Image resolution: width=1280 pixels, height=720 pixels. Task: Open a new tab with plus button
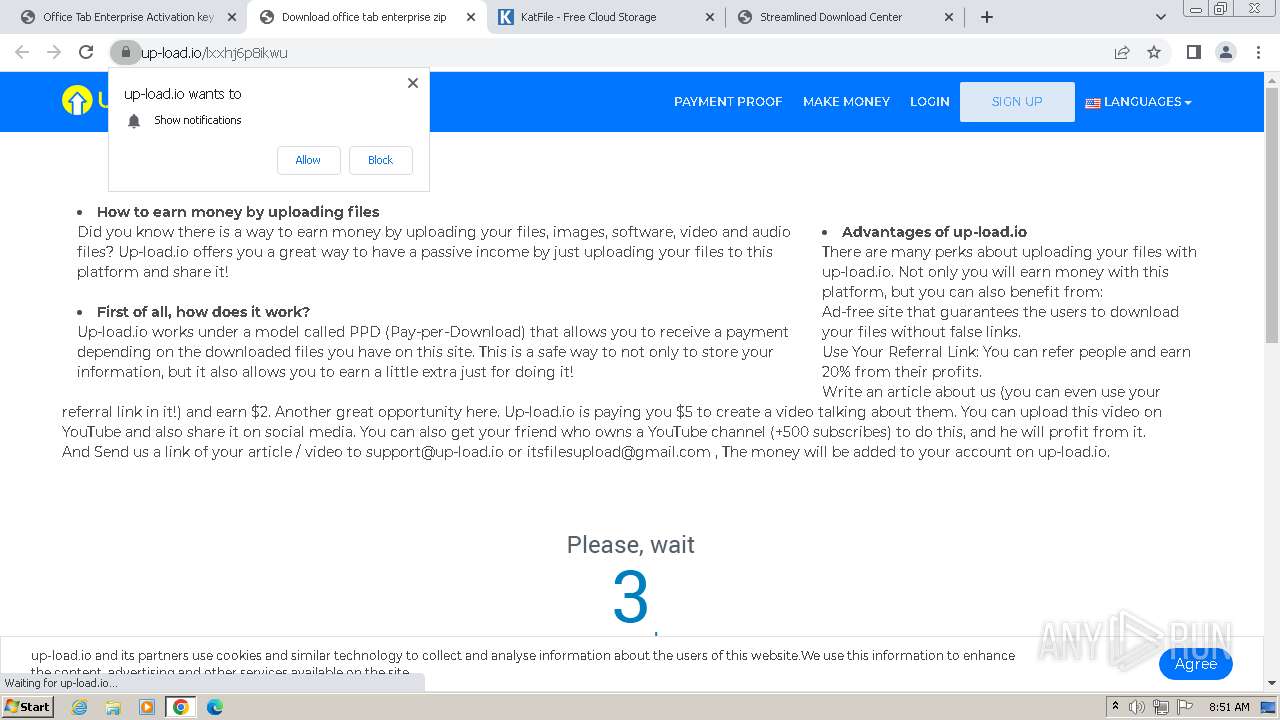(987, 17)
